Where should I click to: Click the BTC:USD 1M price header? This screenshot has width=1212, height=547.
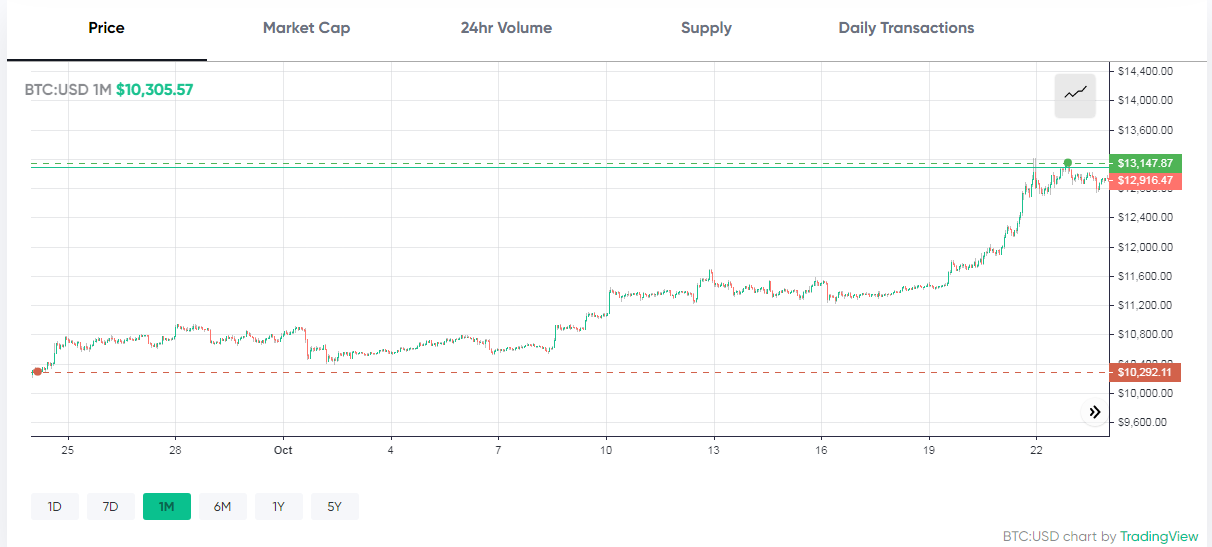tap(109, 90)
